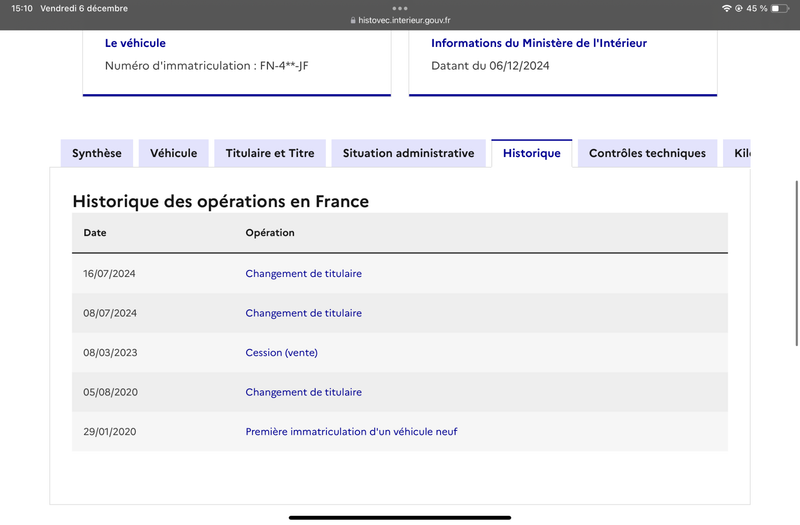
Task: Tap the 45 % battery percentage
Action: click(757, 8)
